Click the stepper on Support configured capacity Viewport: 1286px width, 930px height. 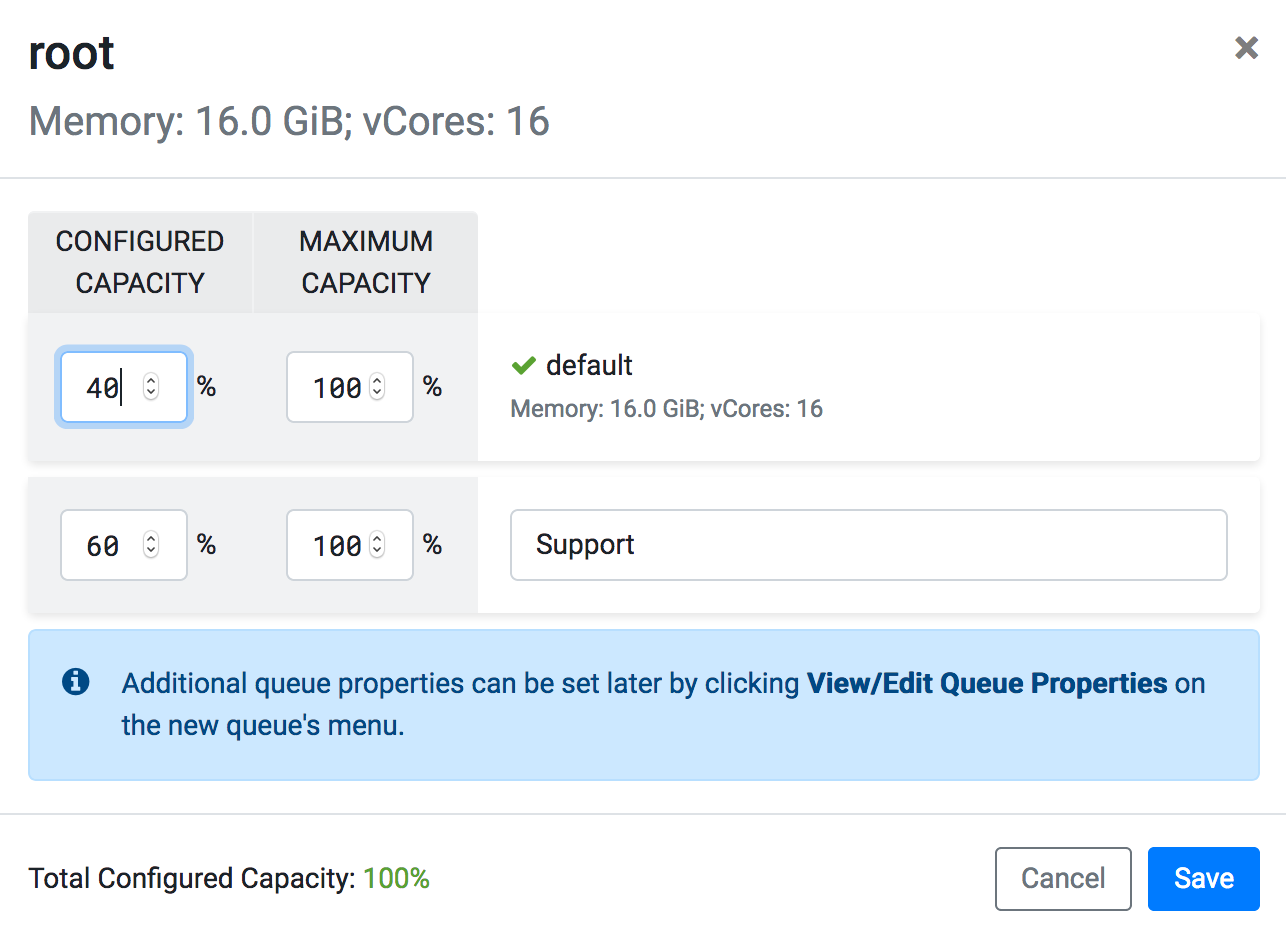(151, 545)
